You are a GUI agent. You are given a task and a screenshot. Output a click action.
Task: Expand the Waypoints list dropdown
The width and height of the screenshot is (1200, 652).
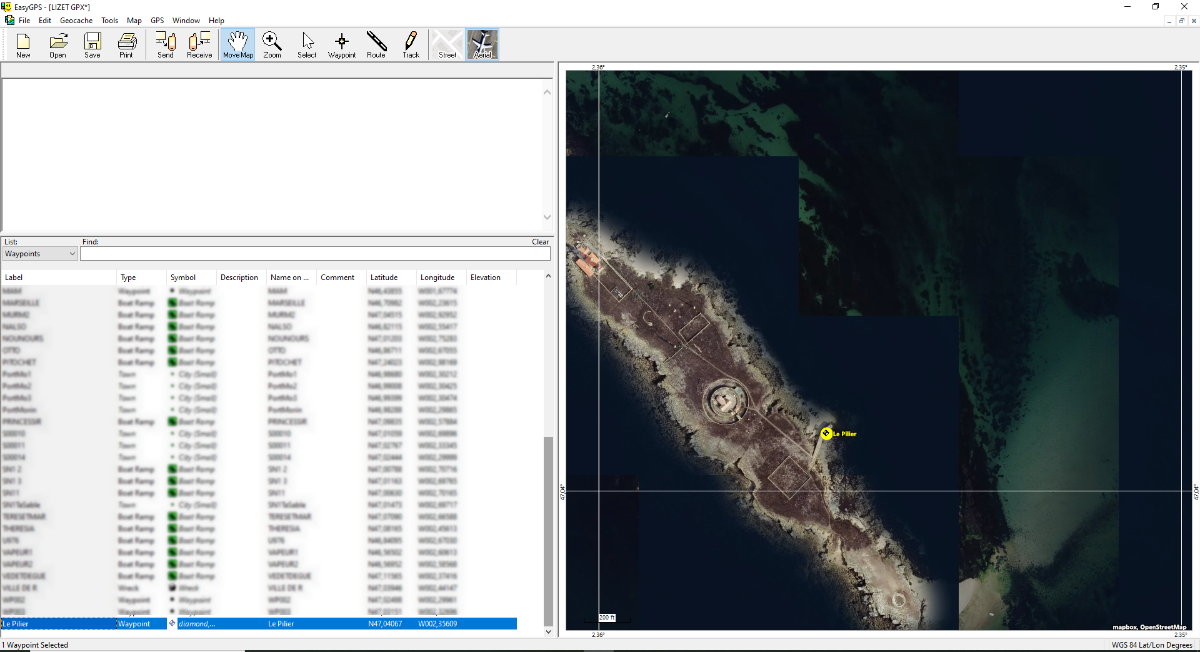click(40, 254)
